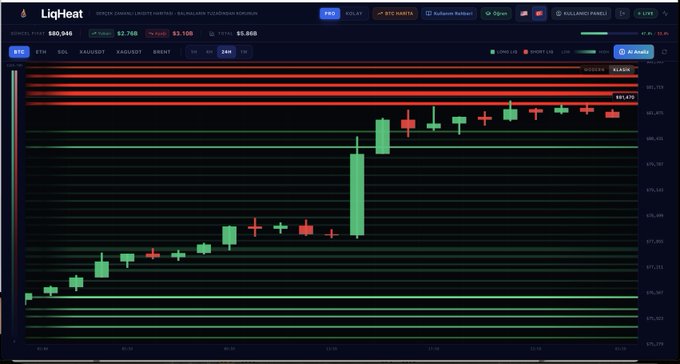Viewport: 680px width, 364px height.
Task: Click the green Yukarı badge
Action: coord(101,33)
